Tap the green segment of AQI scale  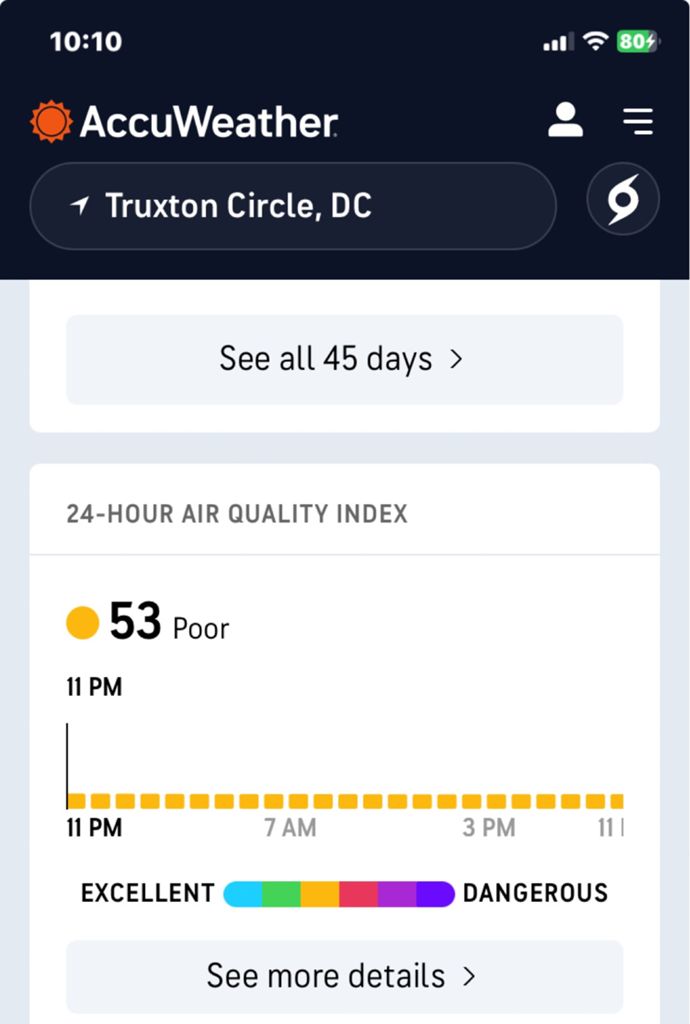tap(281, 893)
